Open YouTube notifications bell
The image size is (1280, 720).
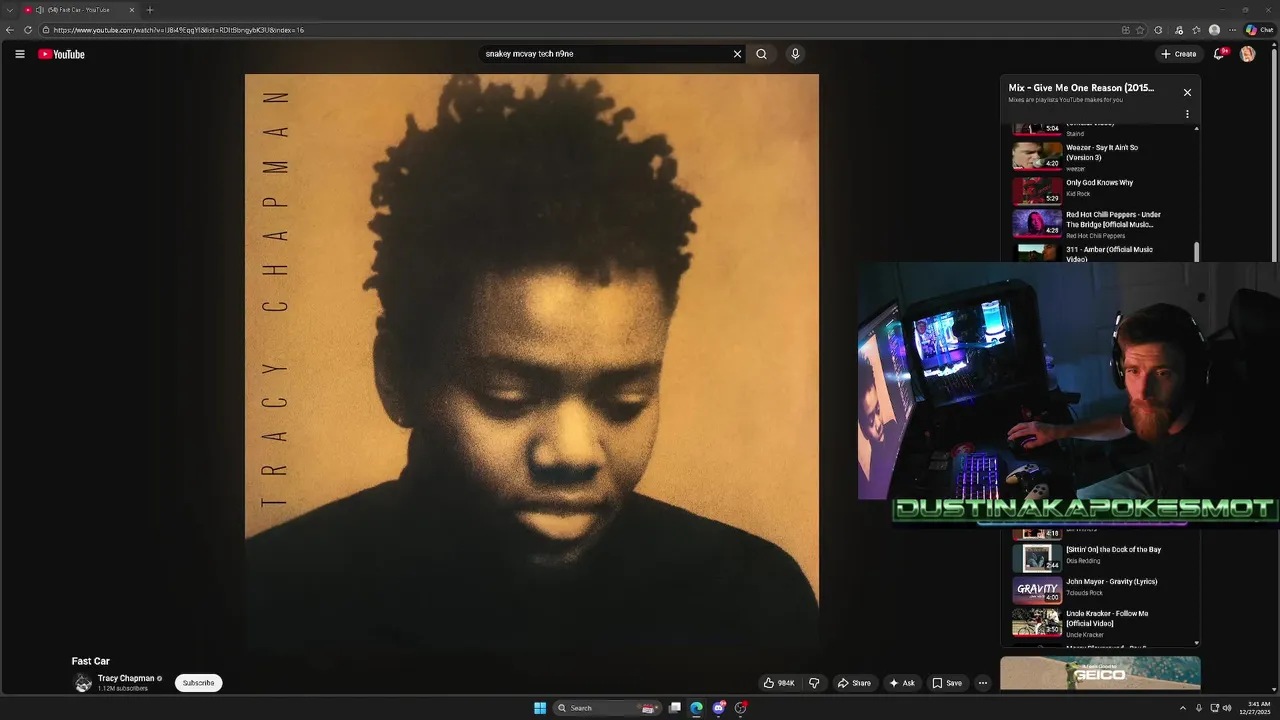click(1218, 54)
